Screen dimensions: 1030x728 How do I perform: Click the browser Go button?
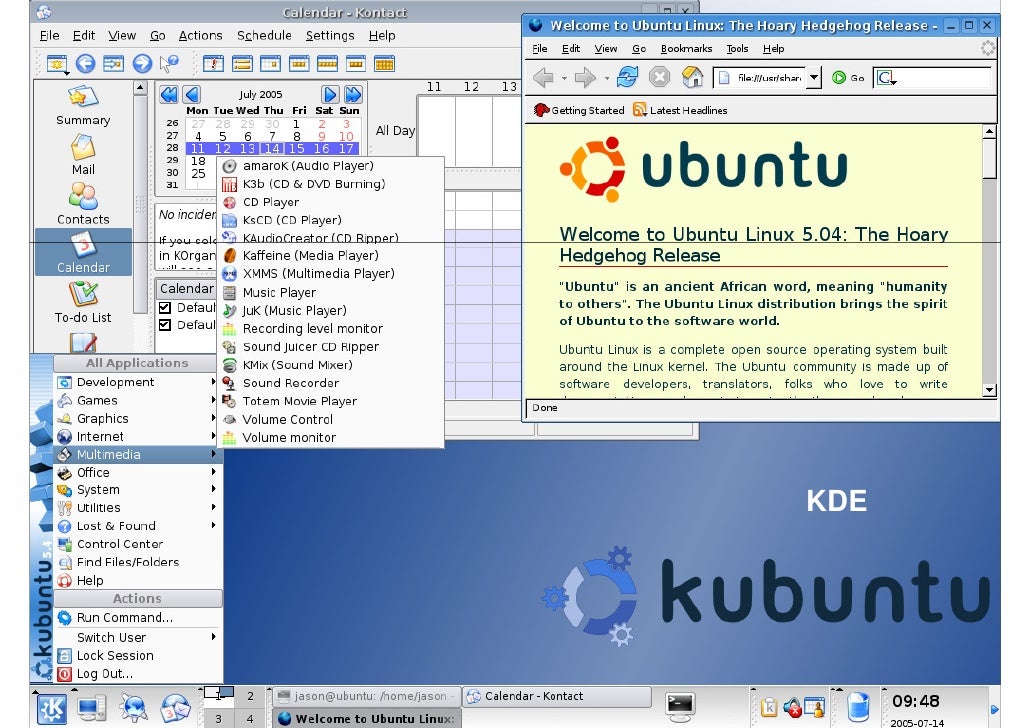848,78
